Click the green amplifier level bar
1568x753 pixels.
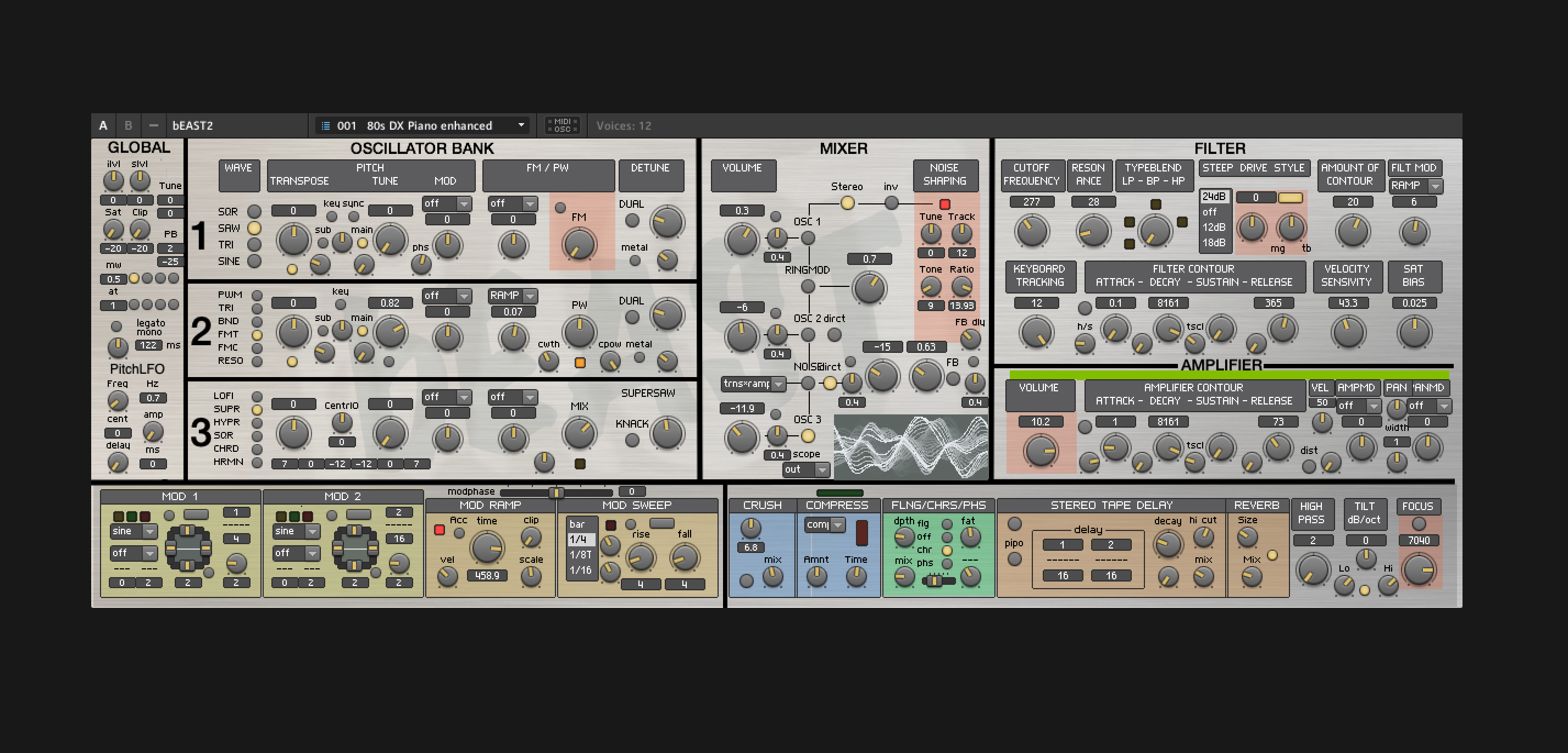(1229, 375)
